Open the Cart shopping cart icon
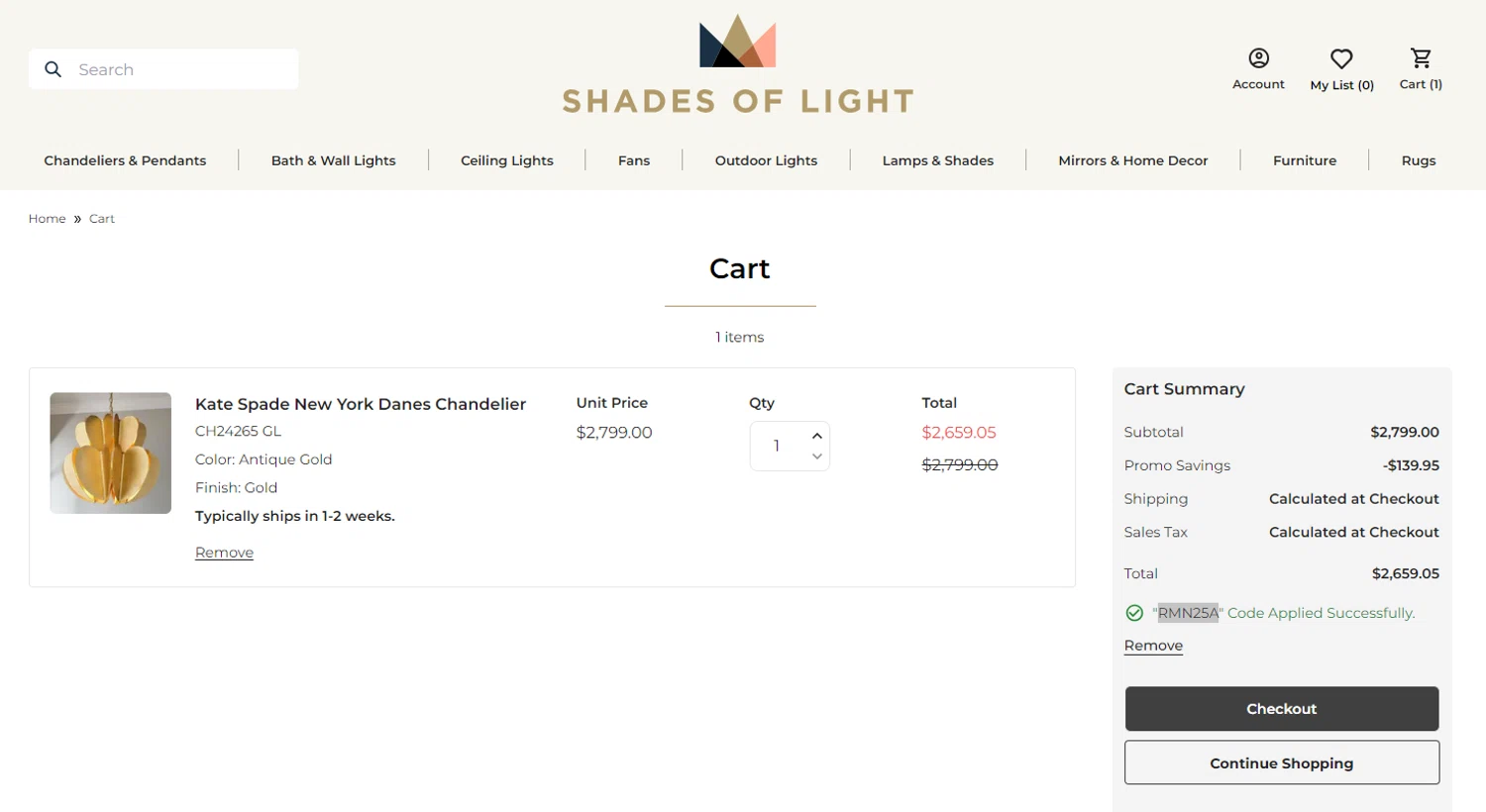This screenshot has height=812, width=1486. click(1421, 58)
